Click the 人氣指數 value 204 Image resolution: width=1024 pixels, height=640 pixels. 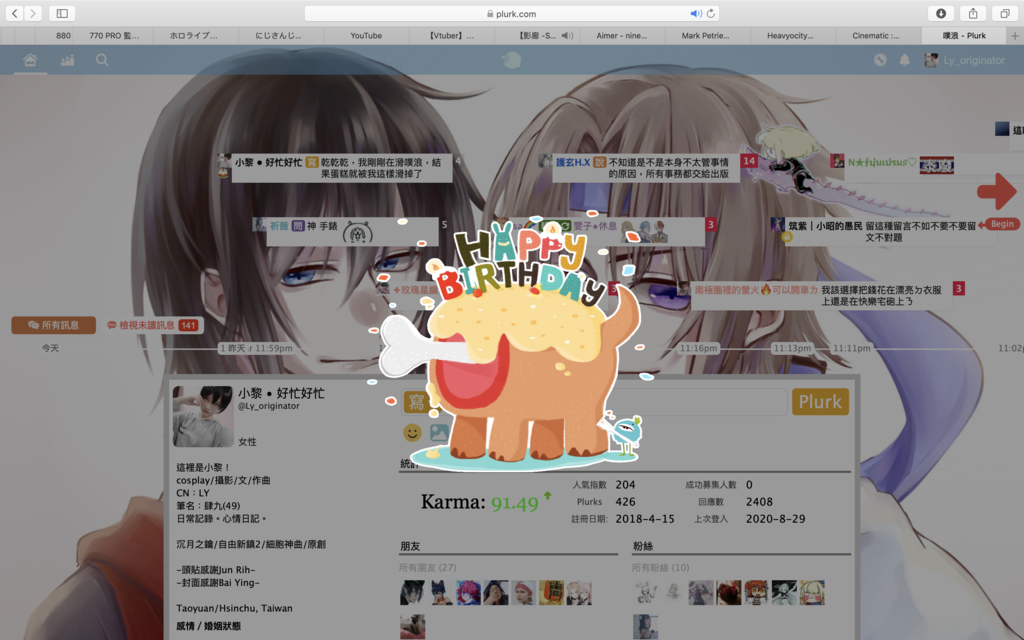625,485
